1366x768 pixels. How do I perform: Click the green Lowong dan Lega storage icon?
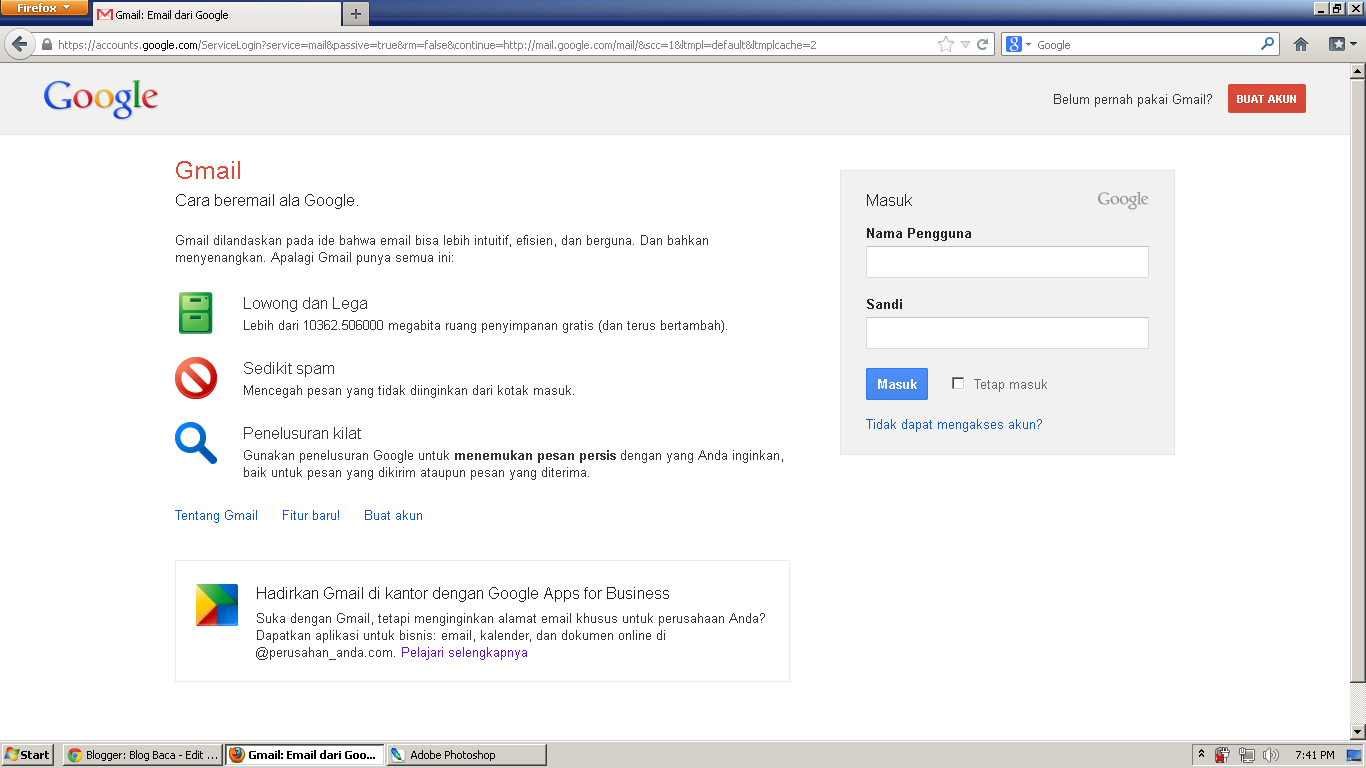pos(196,313)
